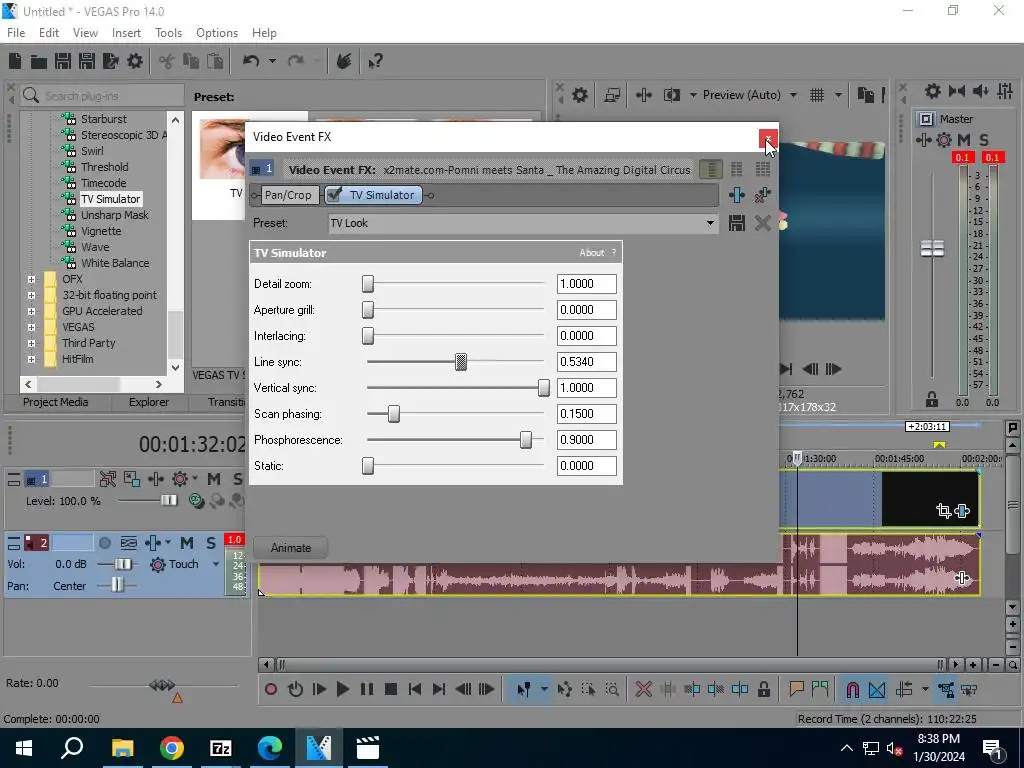Click the Pause button in transport bar
This screenshot has height=768, width=1024.
[367, 689]
